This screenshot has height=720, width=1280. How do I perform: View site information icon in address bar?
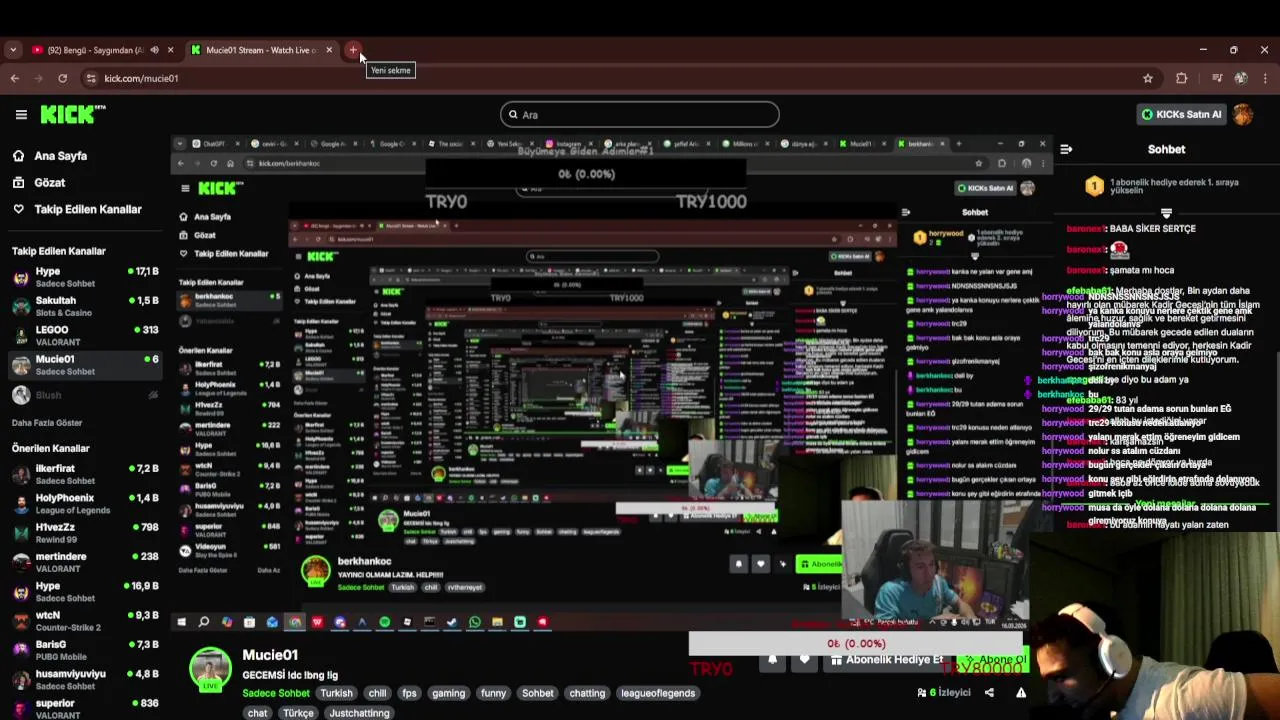(91, 78)
